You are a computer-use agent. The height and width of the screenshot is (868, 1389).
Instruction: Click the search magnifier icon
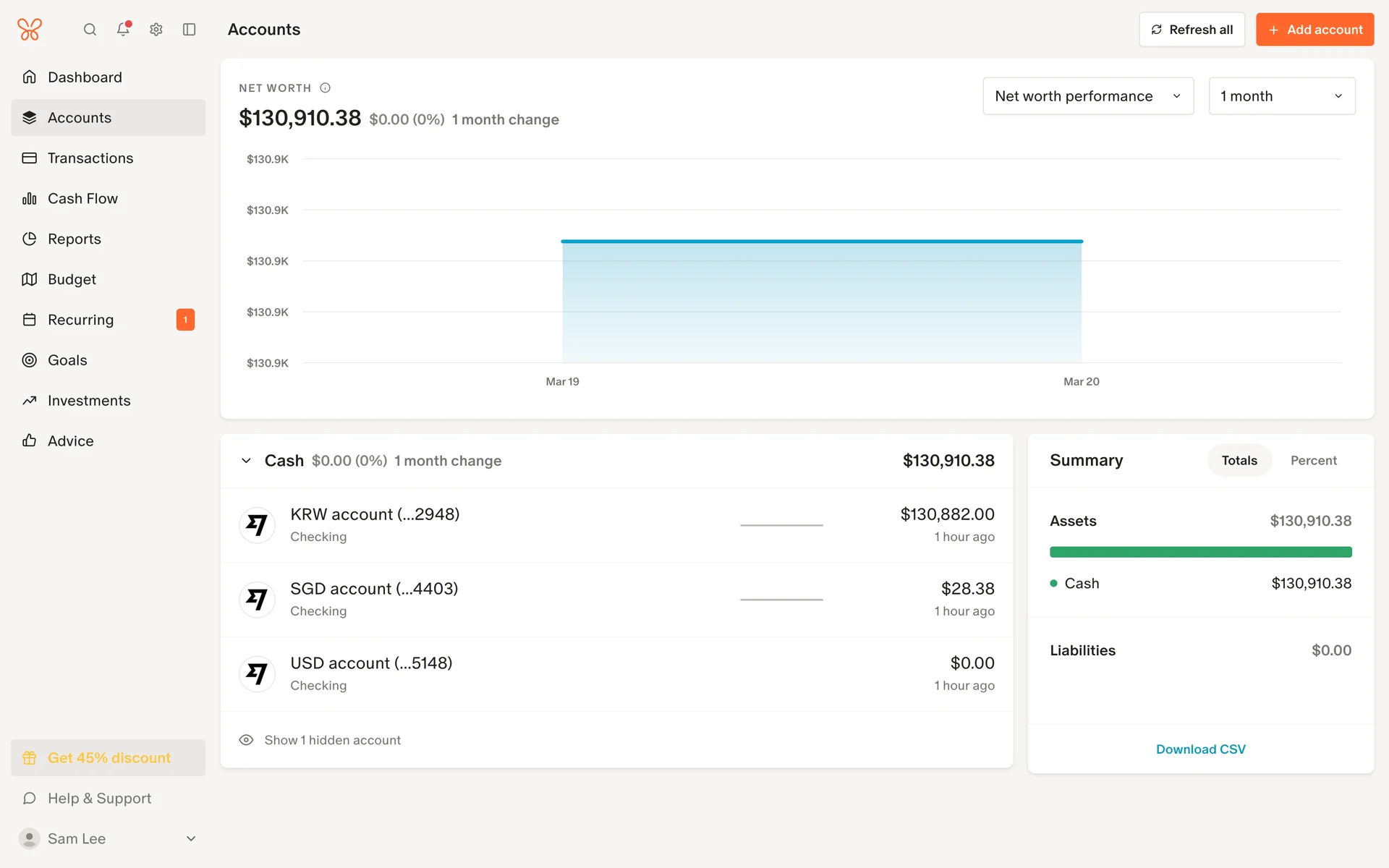90,30
